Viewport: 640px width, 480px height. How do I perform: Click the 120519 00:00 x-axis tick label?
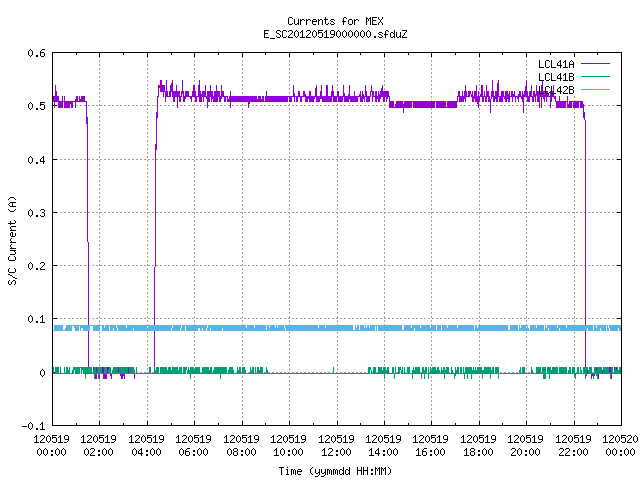pos(51,445)
